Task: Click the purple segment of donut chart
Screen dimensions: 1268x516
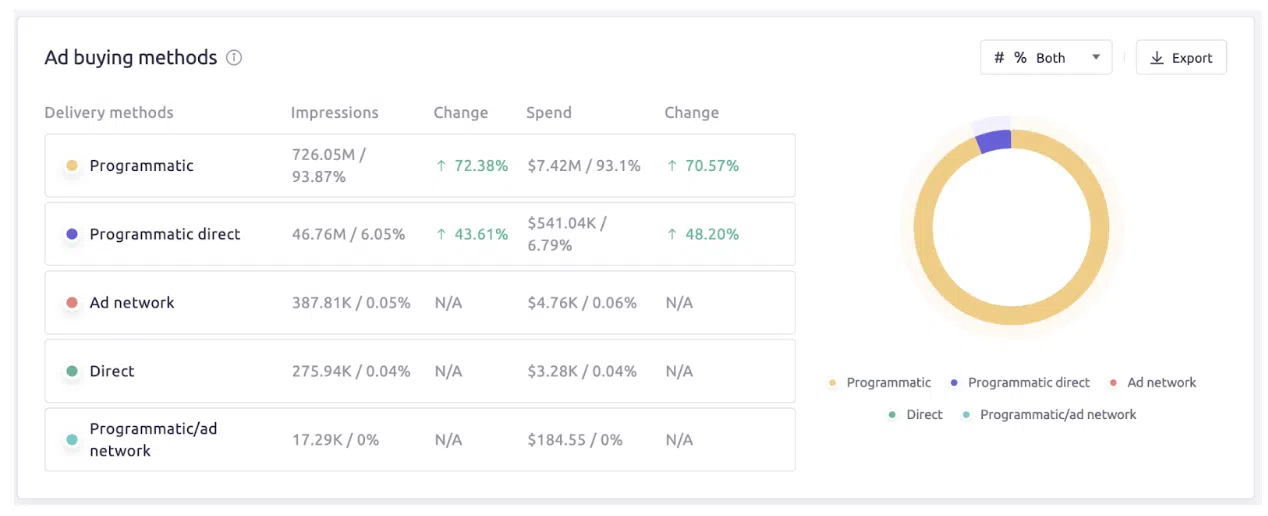Action: pyautogui.click(x=994, y=141)
